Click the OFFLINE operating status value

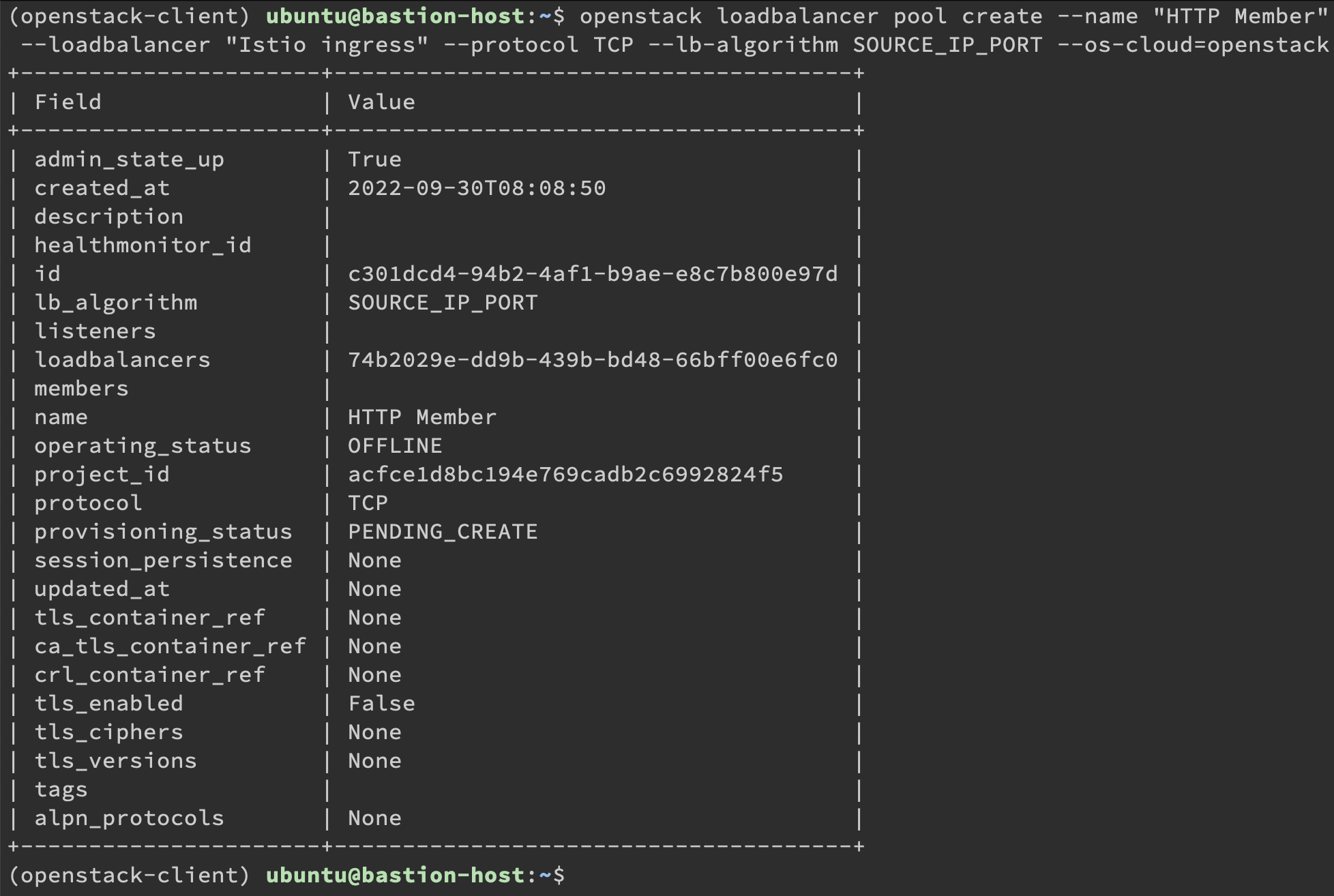click(395, 446)
